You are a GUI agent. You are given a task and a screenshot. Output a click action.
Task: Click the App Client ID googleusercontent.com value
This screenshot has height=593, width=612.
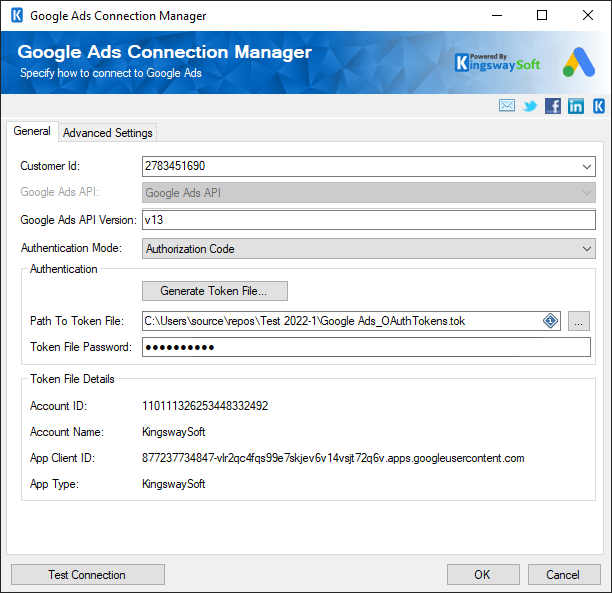click(333, 458)
